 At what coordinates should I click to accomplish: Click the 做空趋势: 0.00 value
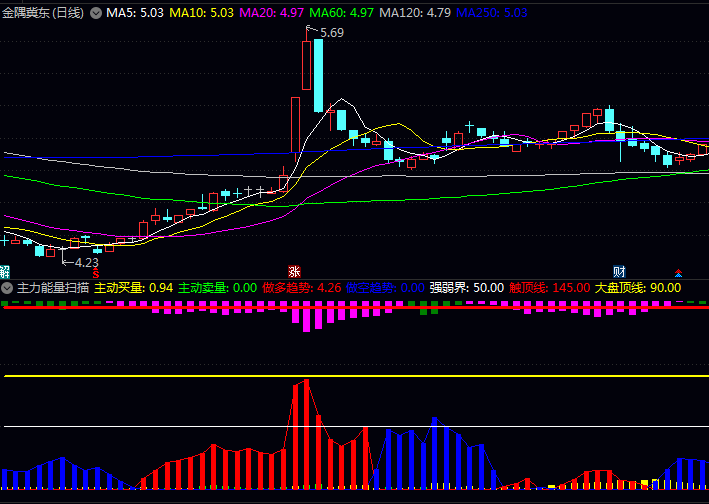point(385,287)
